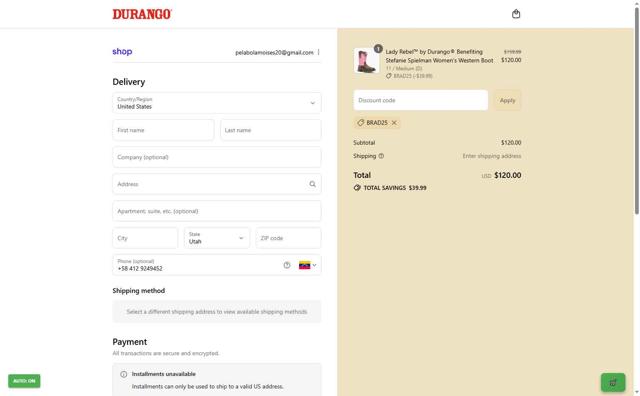Click the Total $120.00 amount
640x396 pixels.
coord(507,175)
